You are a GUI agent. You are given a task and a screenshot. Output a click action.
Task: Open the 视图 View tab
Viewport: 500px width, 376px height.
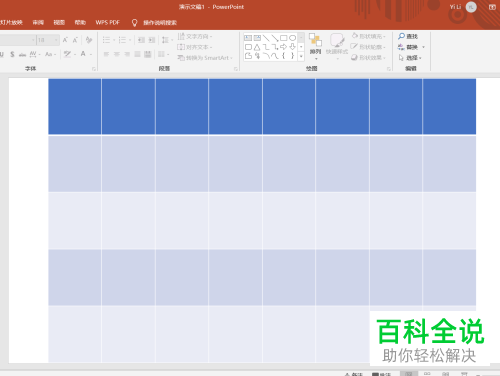point(59,22)
